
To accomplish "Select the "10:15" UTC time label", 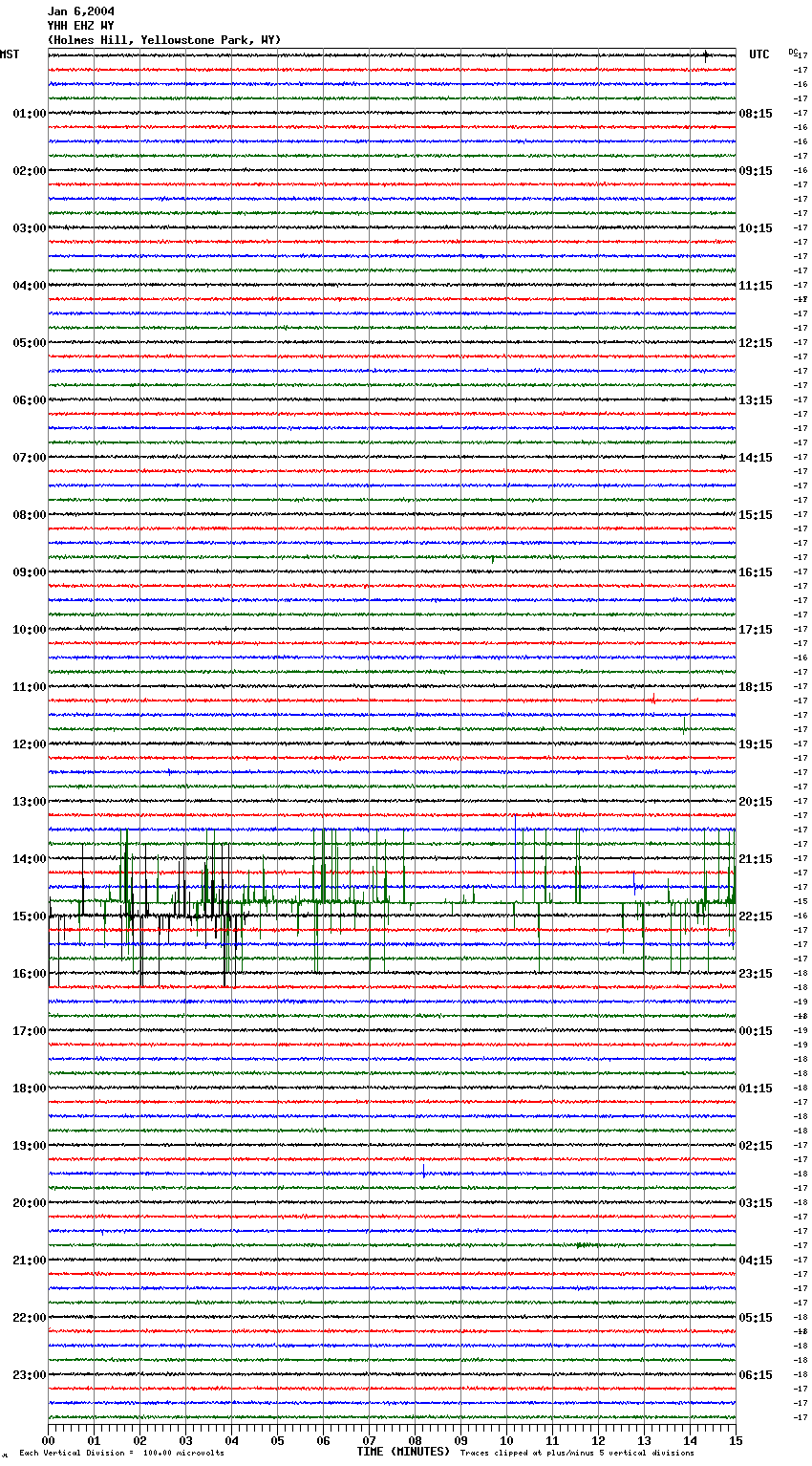I will [756, 228].
